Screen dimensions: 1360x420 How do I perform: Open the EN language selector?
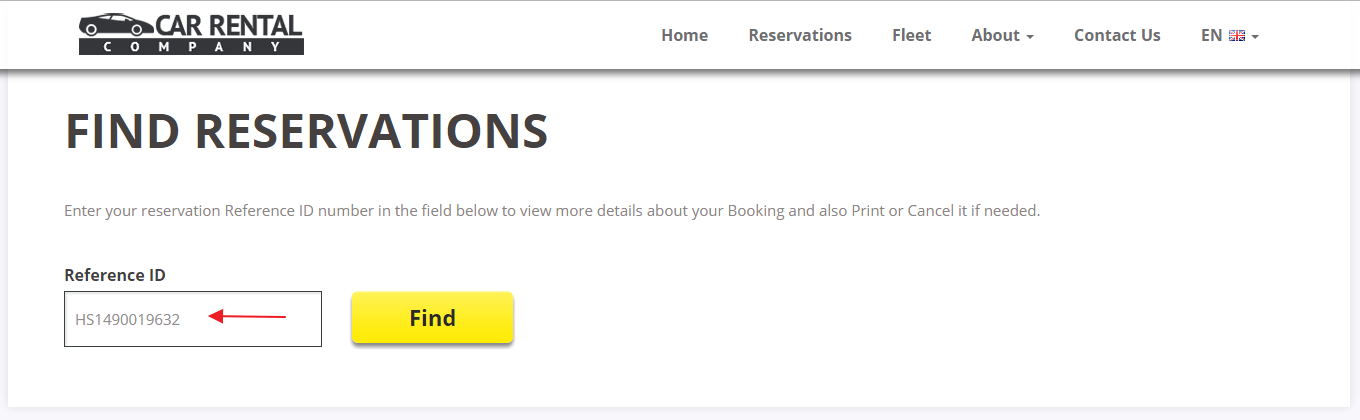[x=1230, y=35]
